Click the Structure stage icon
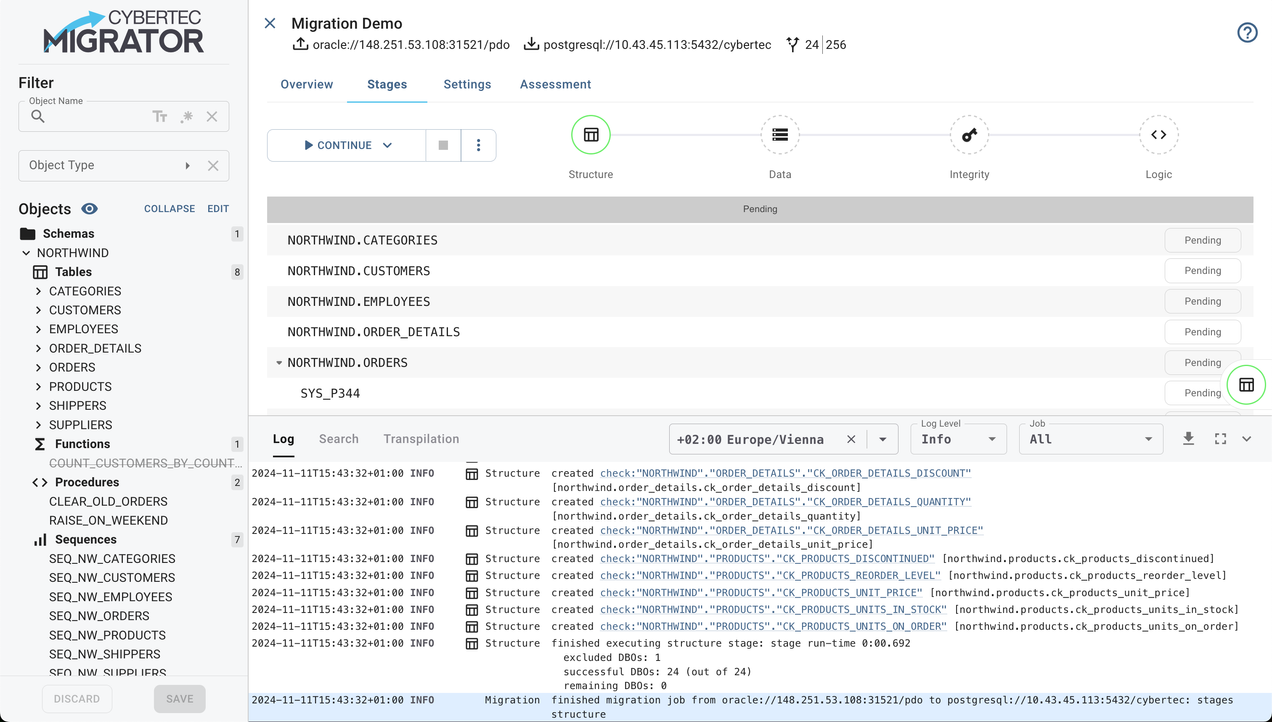 click(591, 135)
